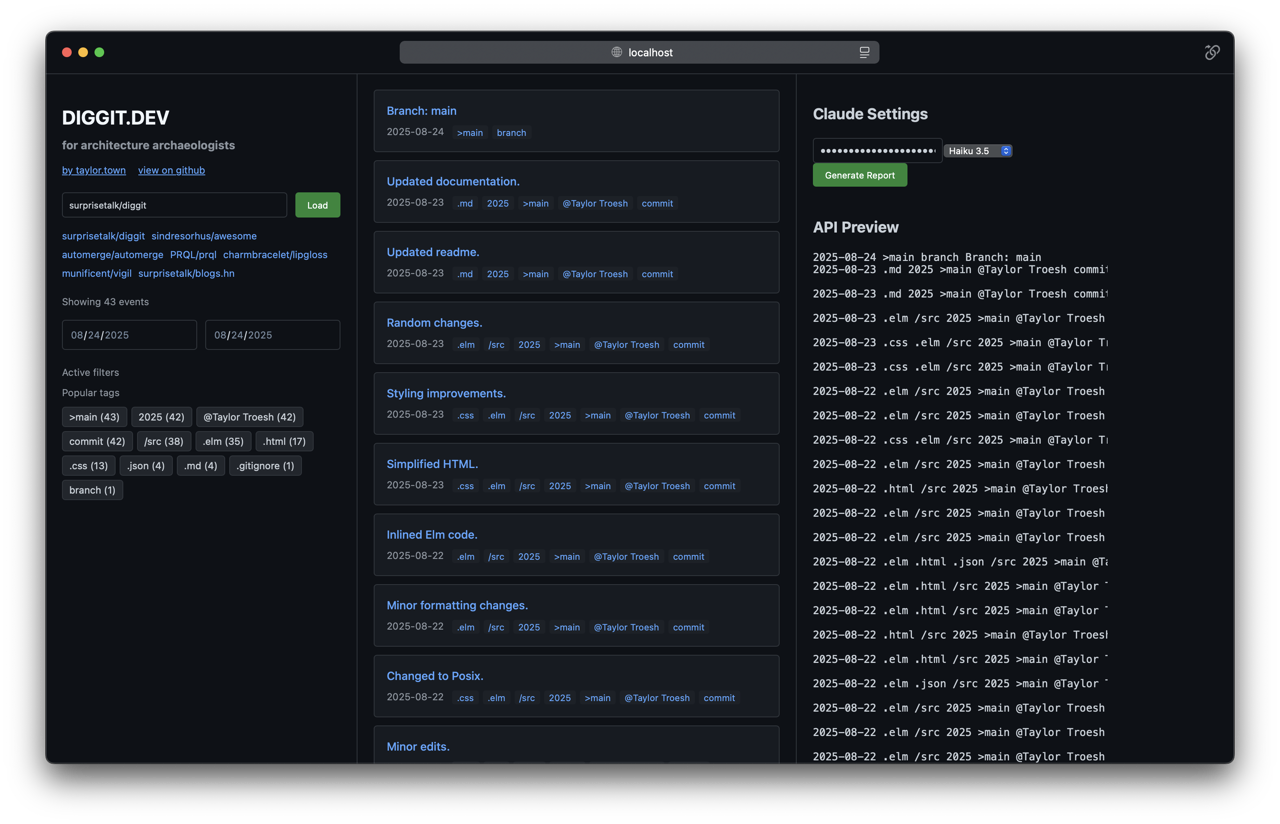The image size is (1280, 824).
Task: Click the .md tag on Updated readme
Action: coord(465,274)
